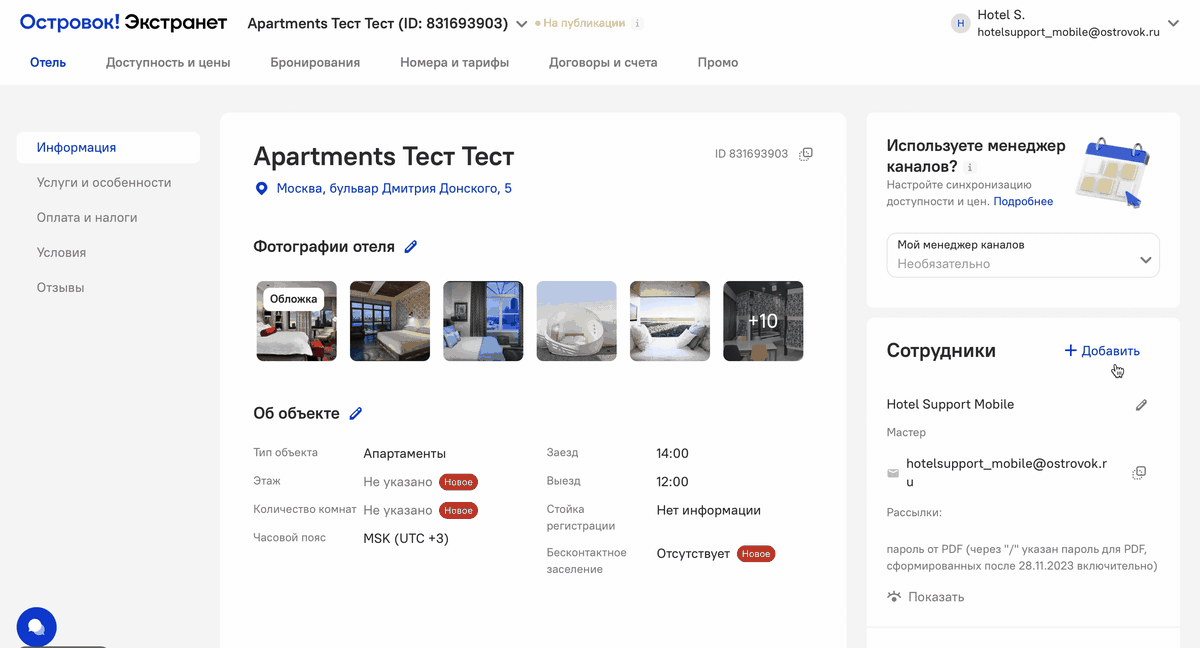Edit hotel photos with pencil icon

[411, 247]
